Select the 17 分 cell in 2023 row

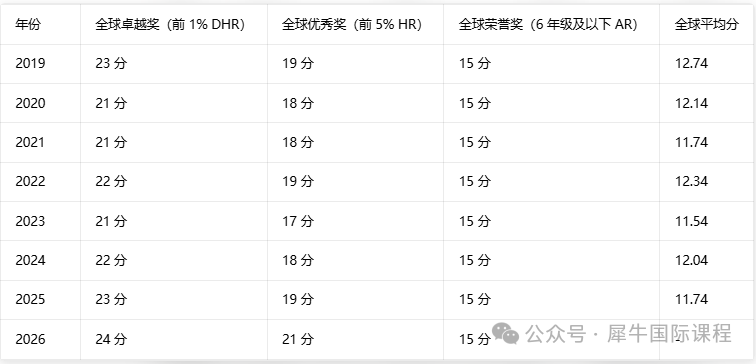tap(298, 221)
